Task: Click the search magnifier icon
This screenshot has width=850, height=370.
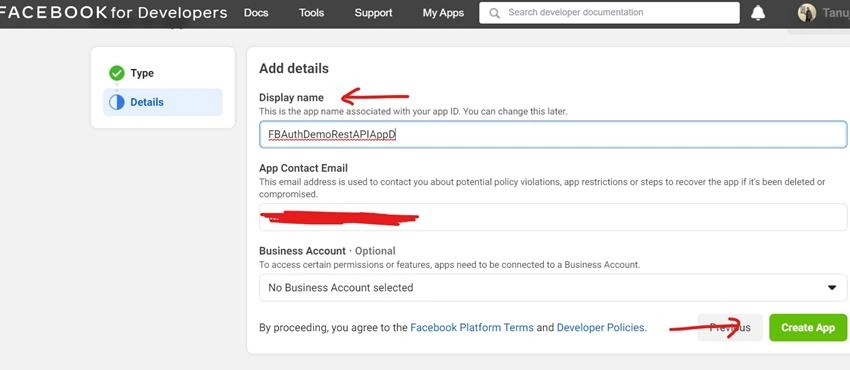Action: pyautogui.click(x=494, y=13)
